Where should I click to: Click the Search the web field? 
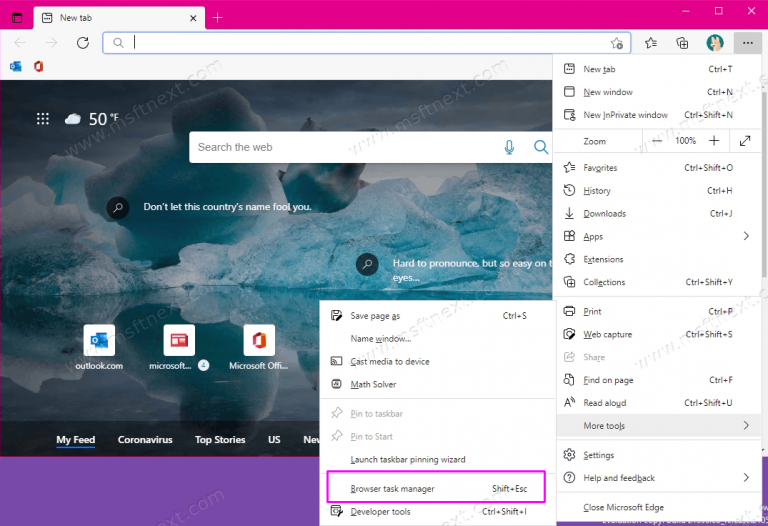(345, 147)
